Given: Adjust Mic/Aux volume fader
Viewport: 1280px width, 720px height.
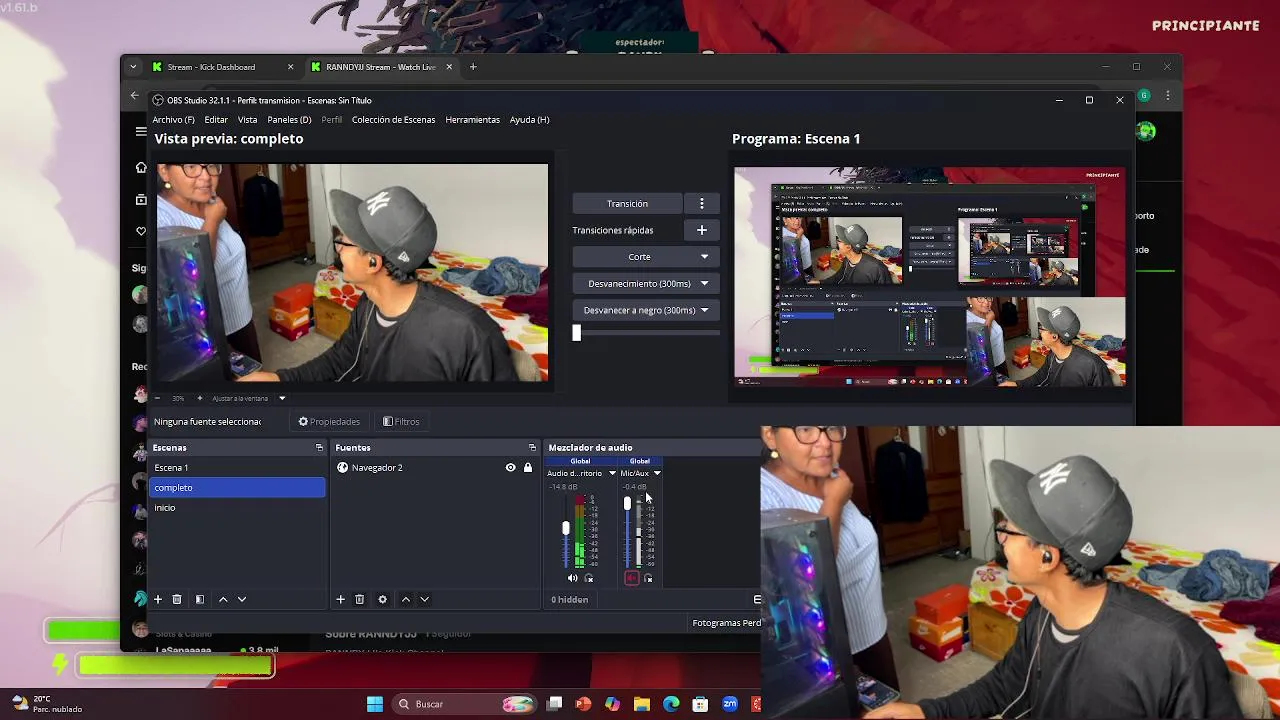Looking at the screenshot, I should pos(627,504).
